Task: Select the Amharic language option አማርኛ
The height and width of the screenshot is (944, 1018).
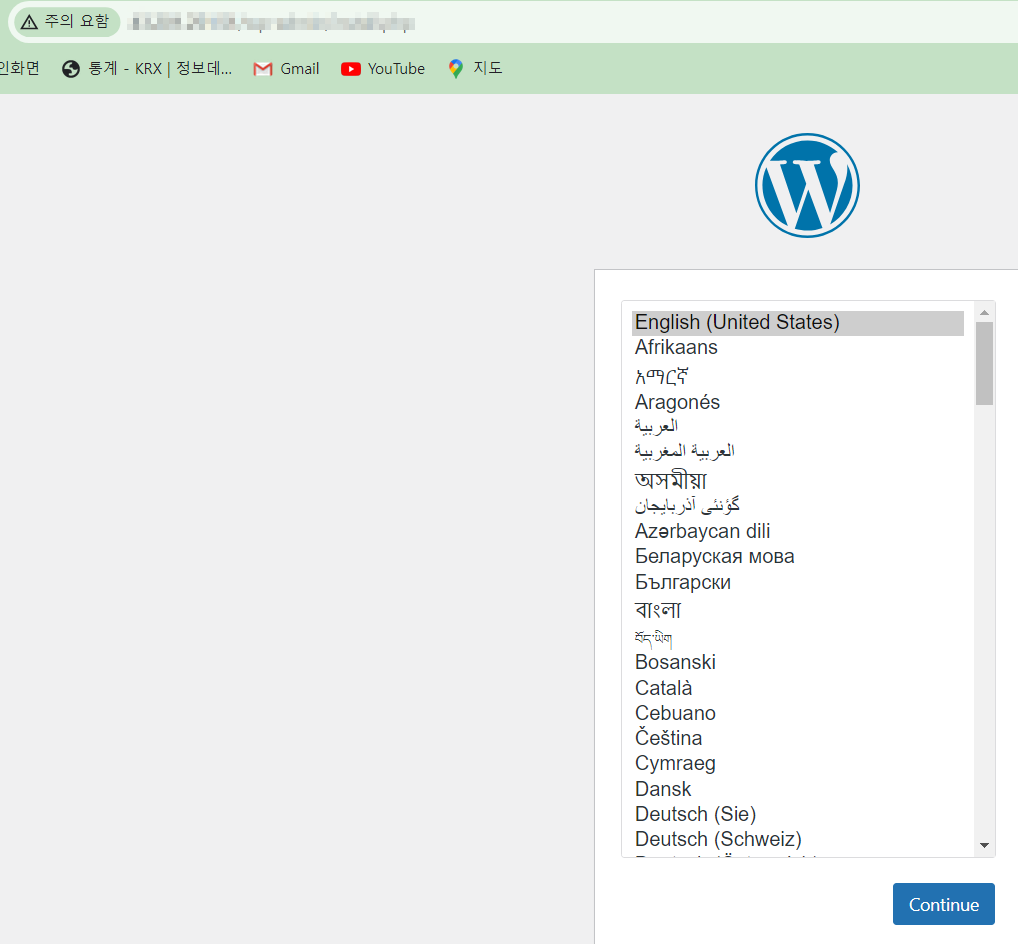Action: coord(797,375)
